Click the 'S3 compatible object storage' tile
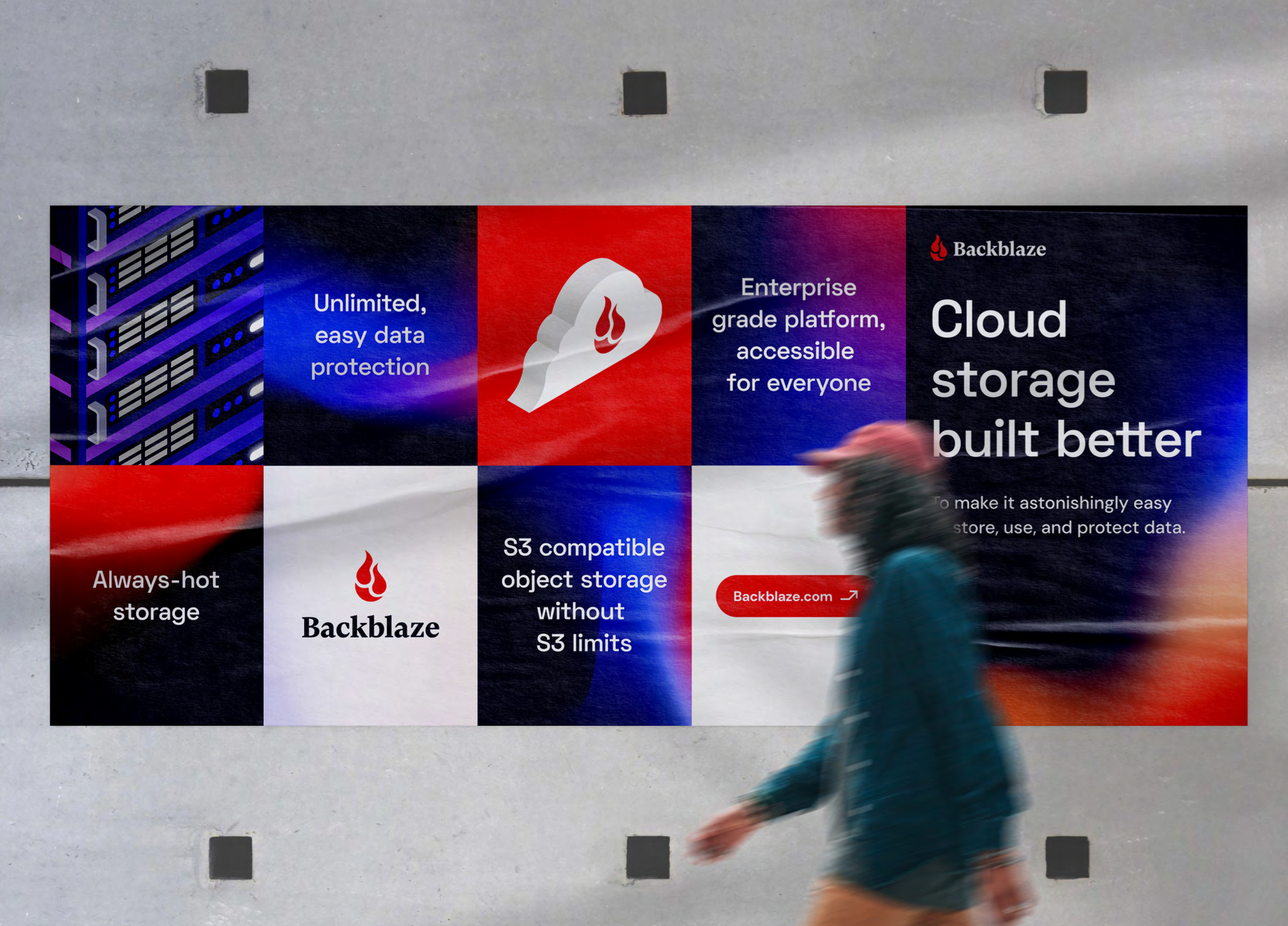This screenshot has height=926, width=1288. point(584,595)
